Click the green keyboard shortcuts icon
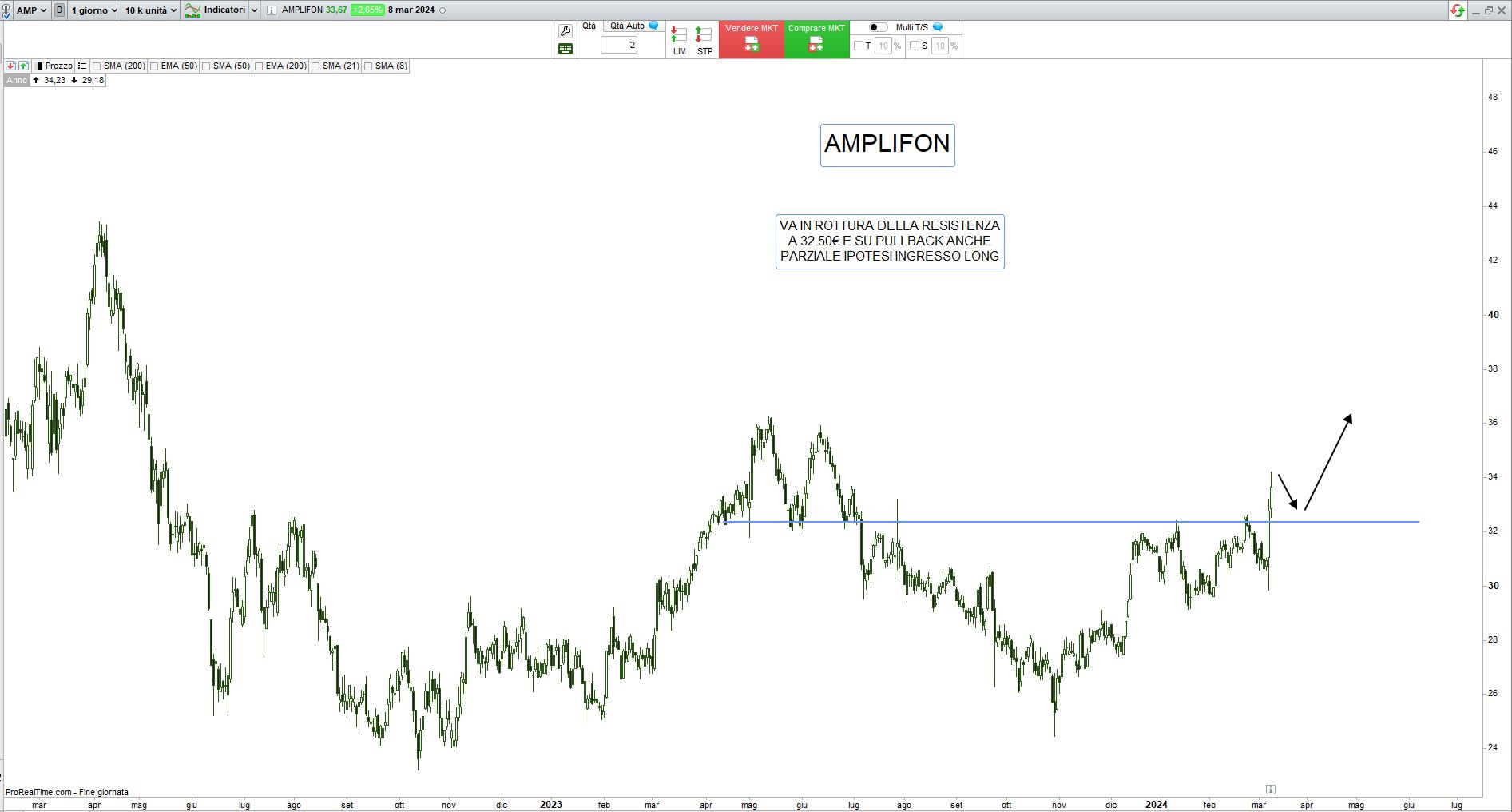The image size is (1512, 812). 566,49
